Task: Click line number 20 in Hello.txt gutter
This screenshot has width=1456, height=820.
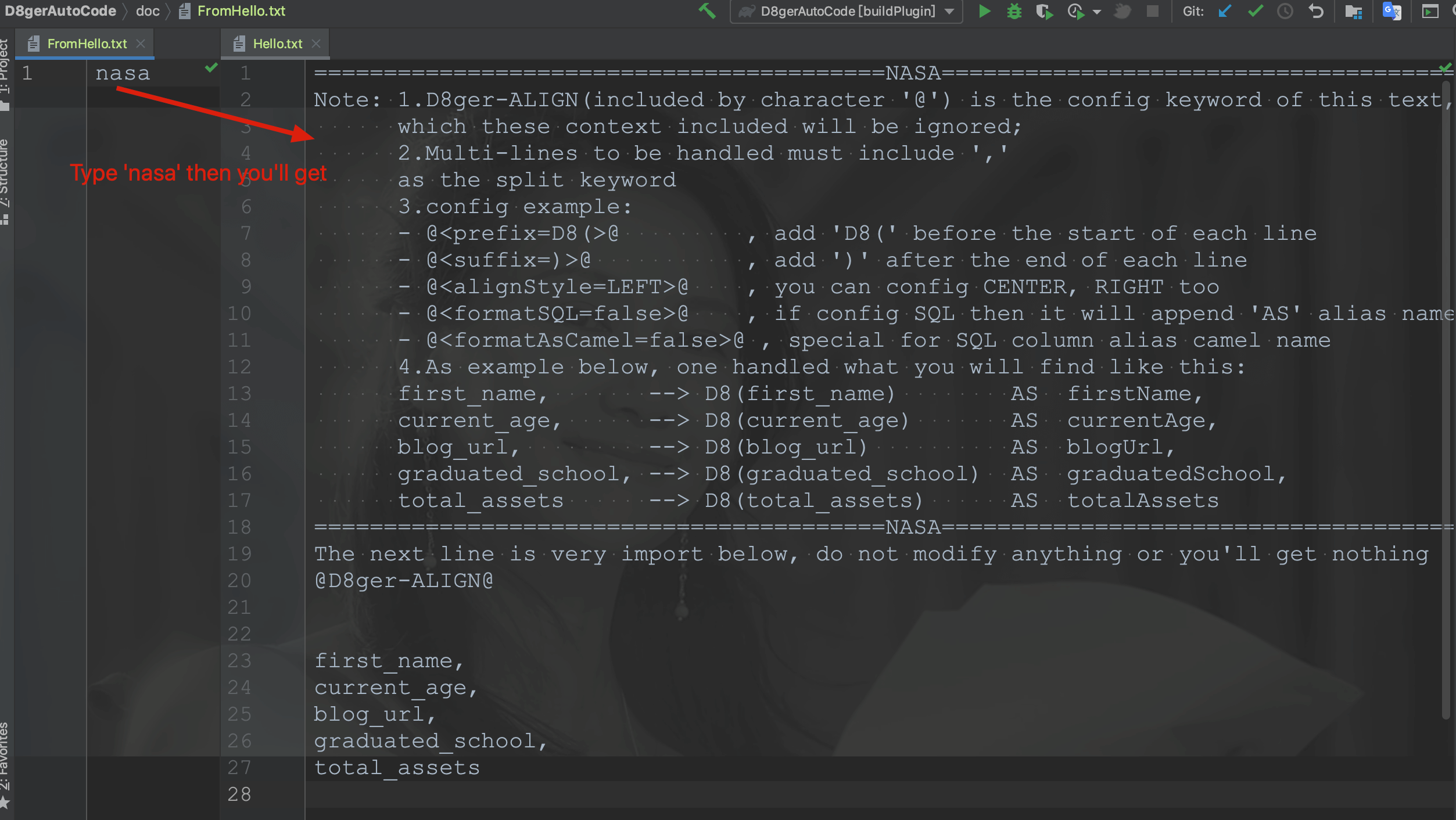Action: coord(239,581)
